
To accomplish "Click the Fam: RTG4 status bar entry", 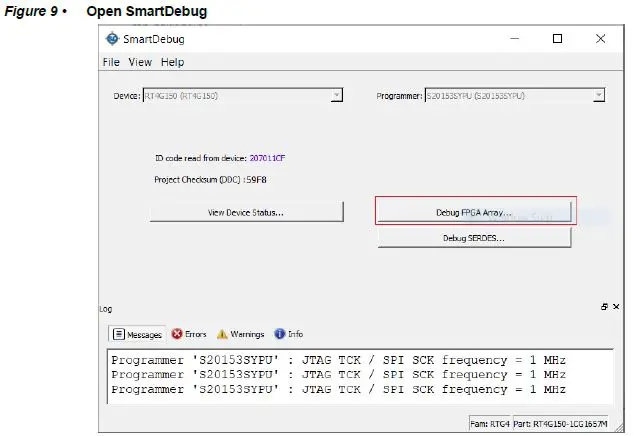I will (x=490, y=423).
